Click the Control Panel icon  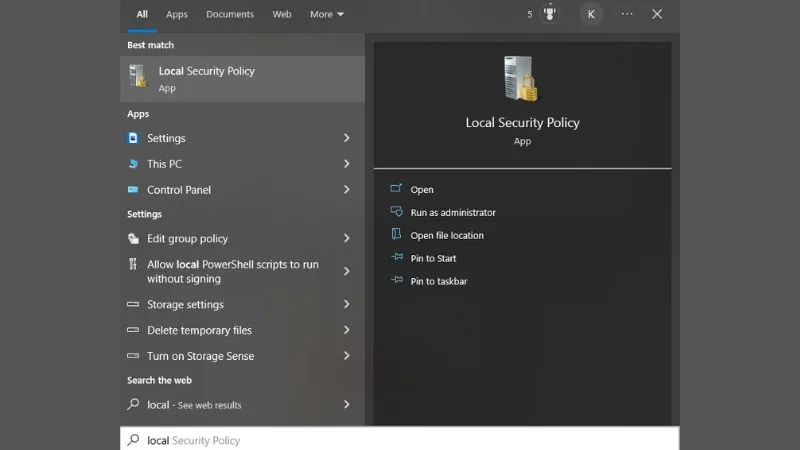coord(133,190)
